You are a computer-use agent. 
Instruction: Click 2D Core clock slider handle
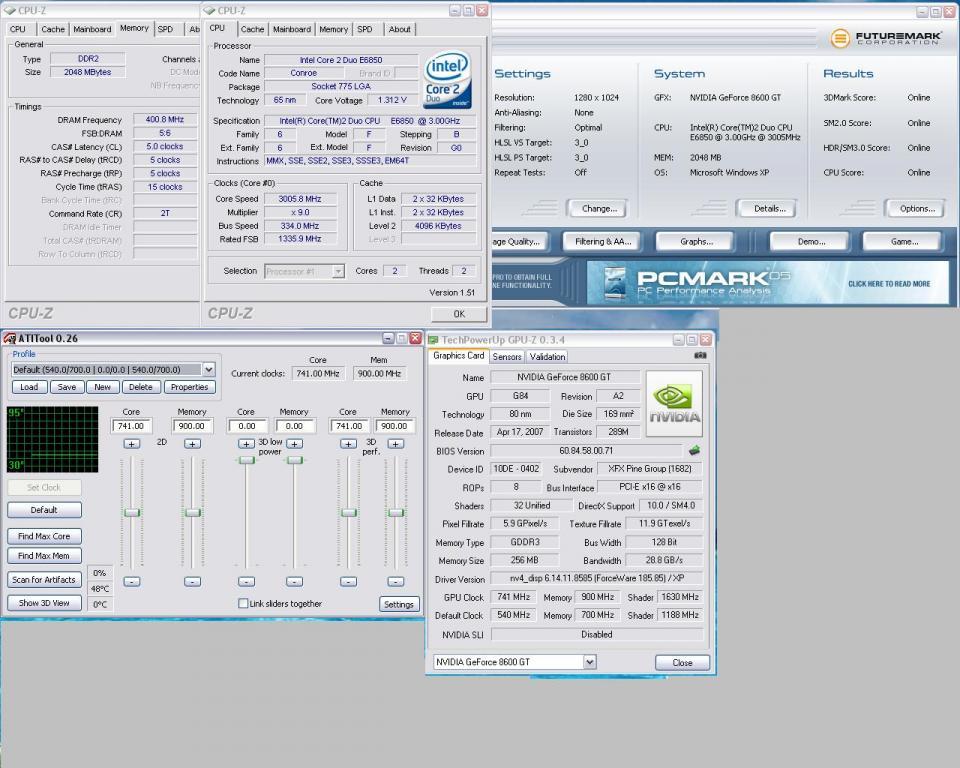(132, 513)
